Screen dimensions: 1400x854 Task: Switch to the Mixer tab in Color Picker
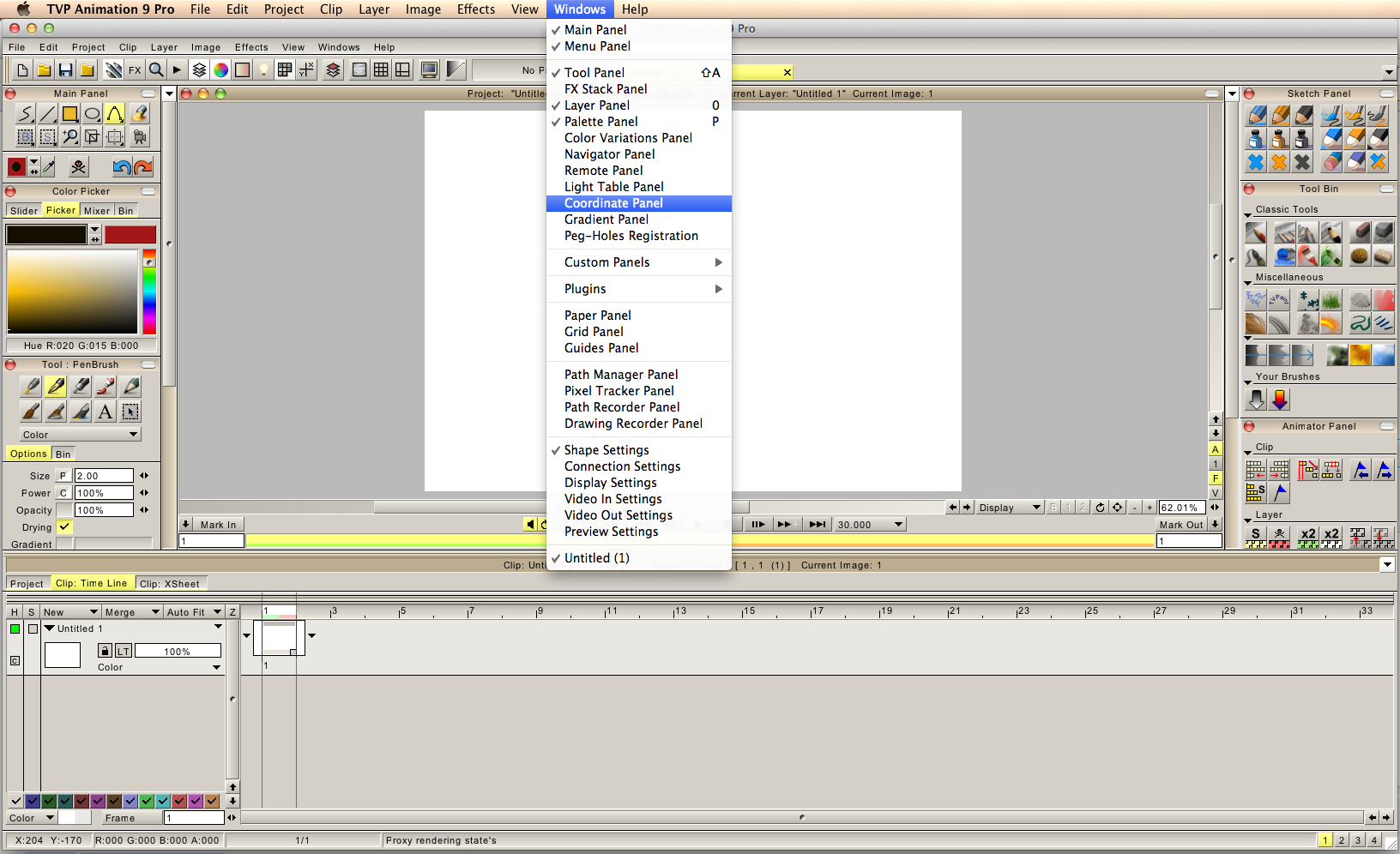coord(97,211)
